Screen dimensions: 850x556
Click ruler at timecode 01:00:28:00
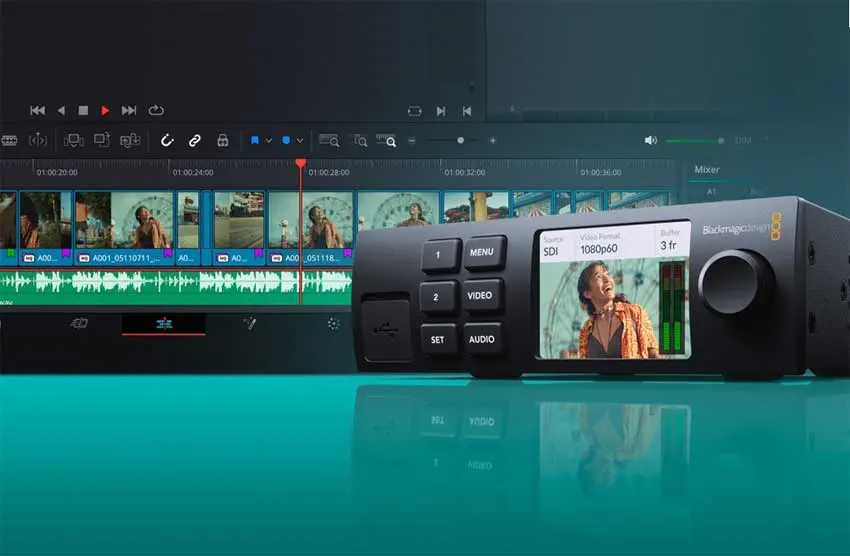[329, 172]
